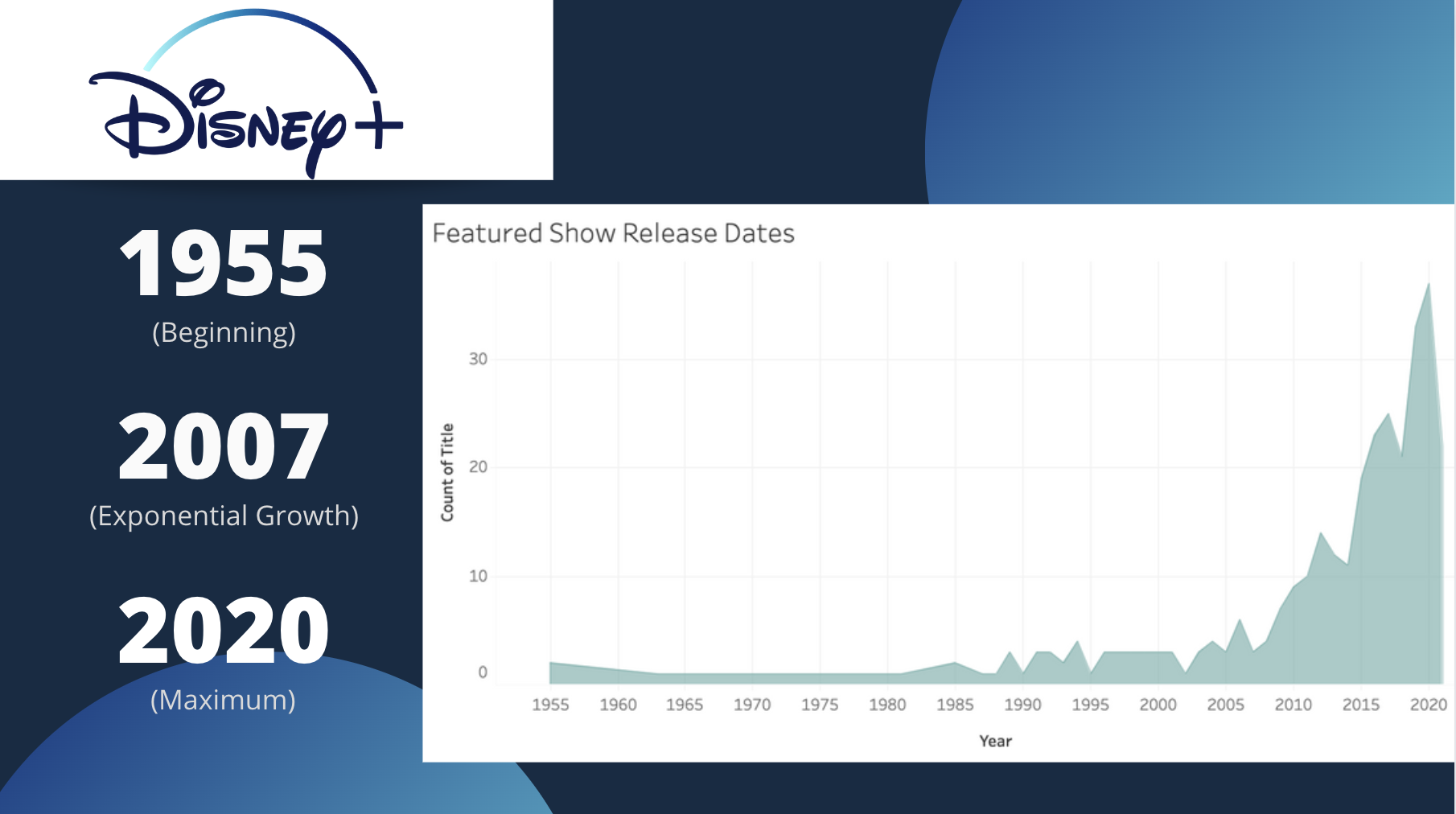Viewport: 1456px width, 814px height.
Task: Click the Disney+ logo
Action: pyautogui.click(x=245, y=94)
